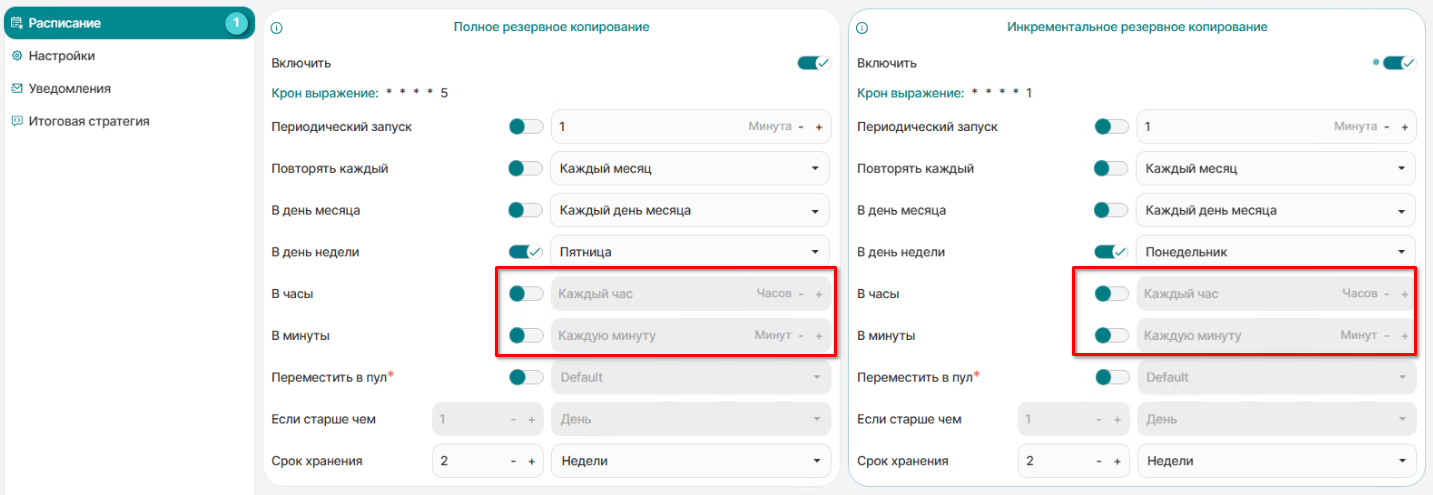Open the Понедельник weekday dropdown
Viewport: 1433px width, 495px height.
(1276, 252)
